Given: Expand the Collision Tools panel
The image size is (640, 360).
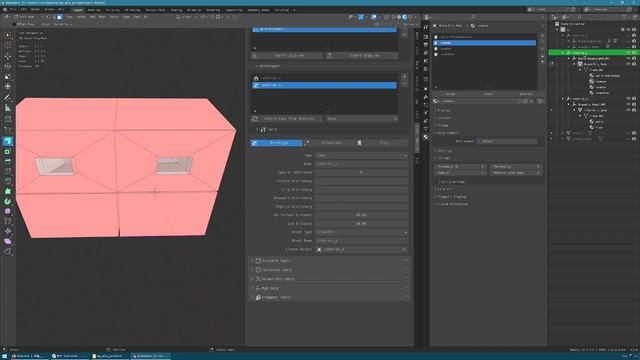Looking at the screenshot, I should [329, 270].
